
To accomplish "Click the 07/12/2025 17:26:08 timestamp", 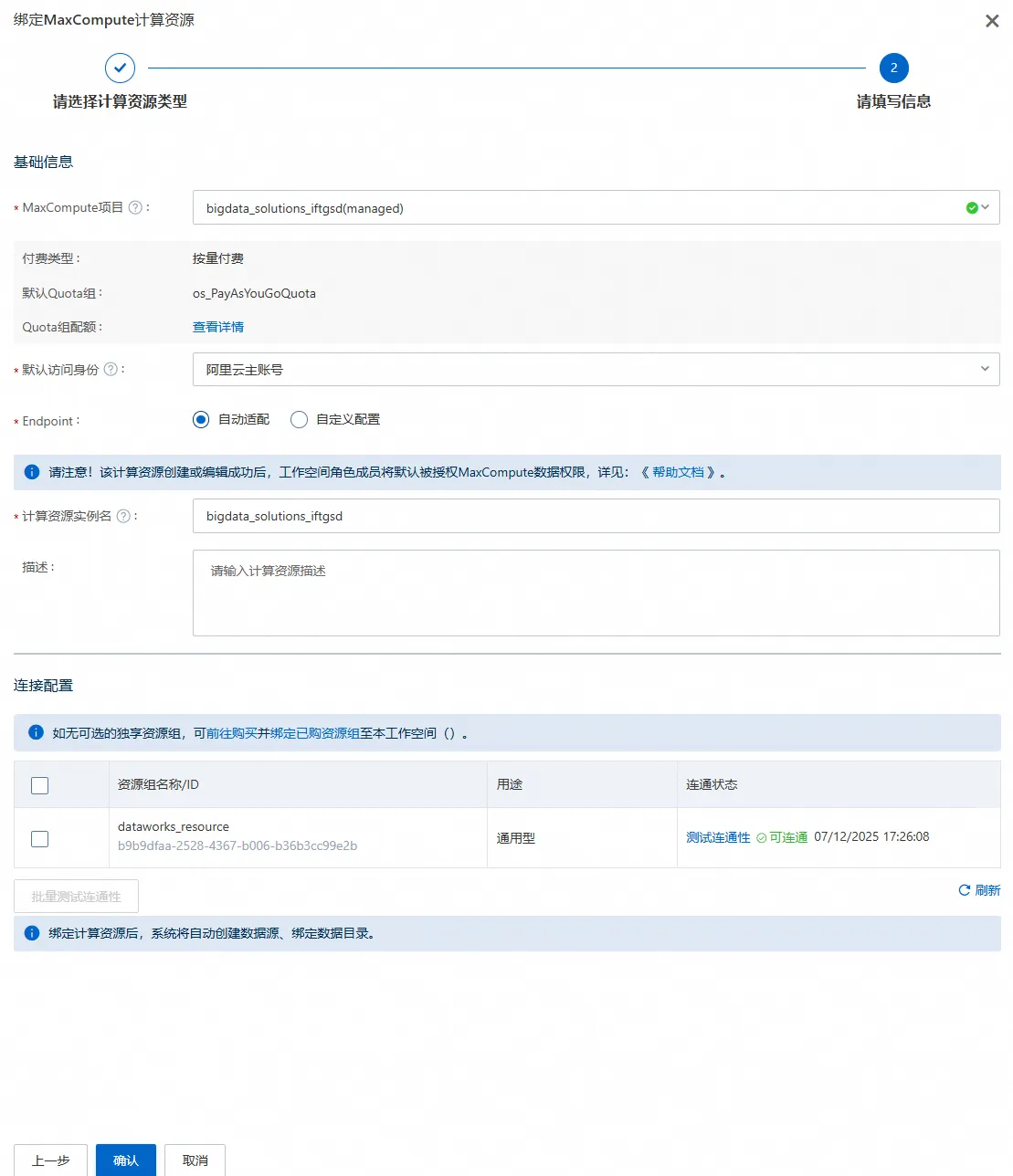I will 871,836.
